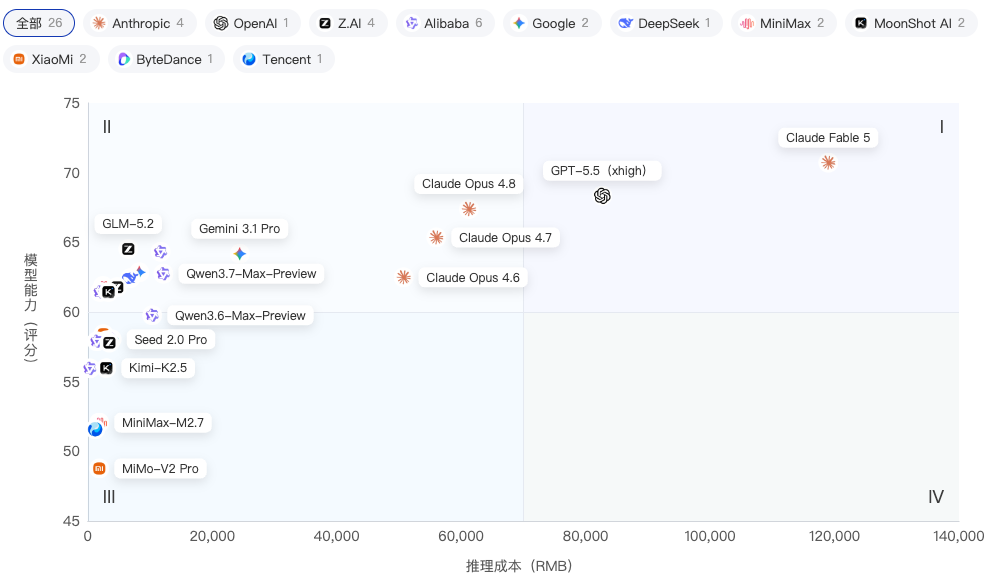Click the Qwen3.7-Max-Preview Alibaba marker
This screenshot has height=581, width=998.
click(164, 274)
